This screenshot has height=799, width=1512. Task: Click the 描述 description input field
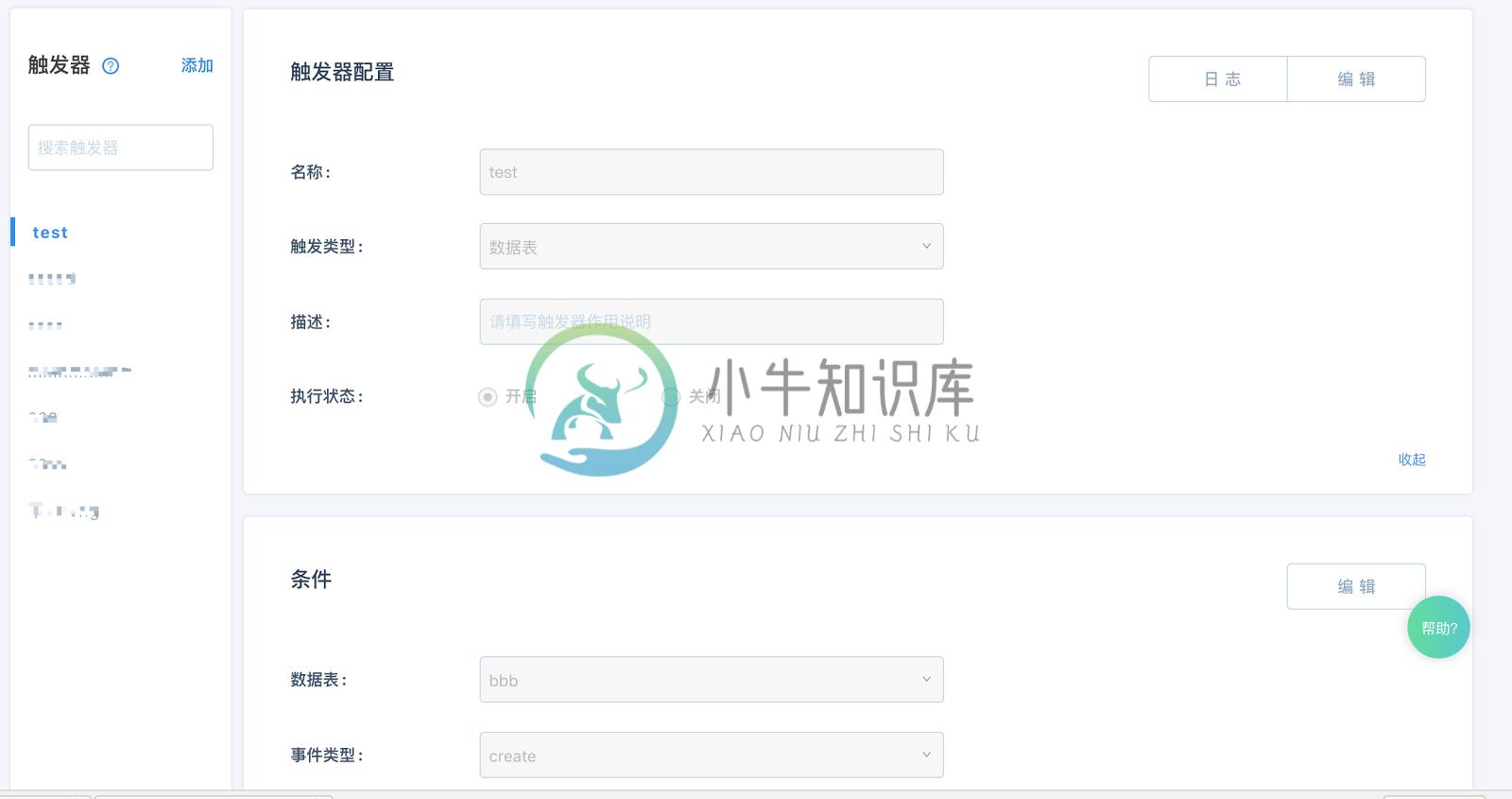click(x=712, y=321)
